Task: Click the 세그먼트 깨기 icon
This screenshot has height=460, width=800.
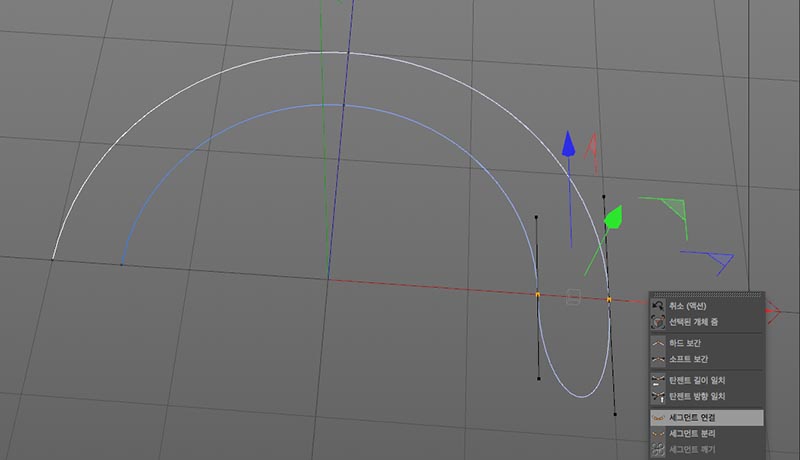Action: click(x=658, y=449)
